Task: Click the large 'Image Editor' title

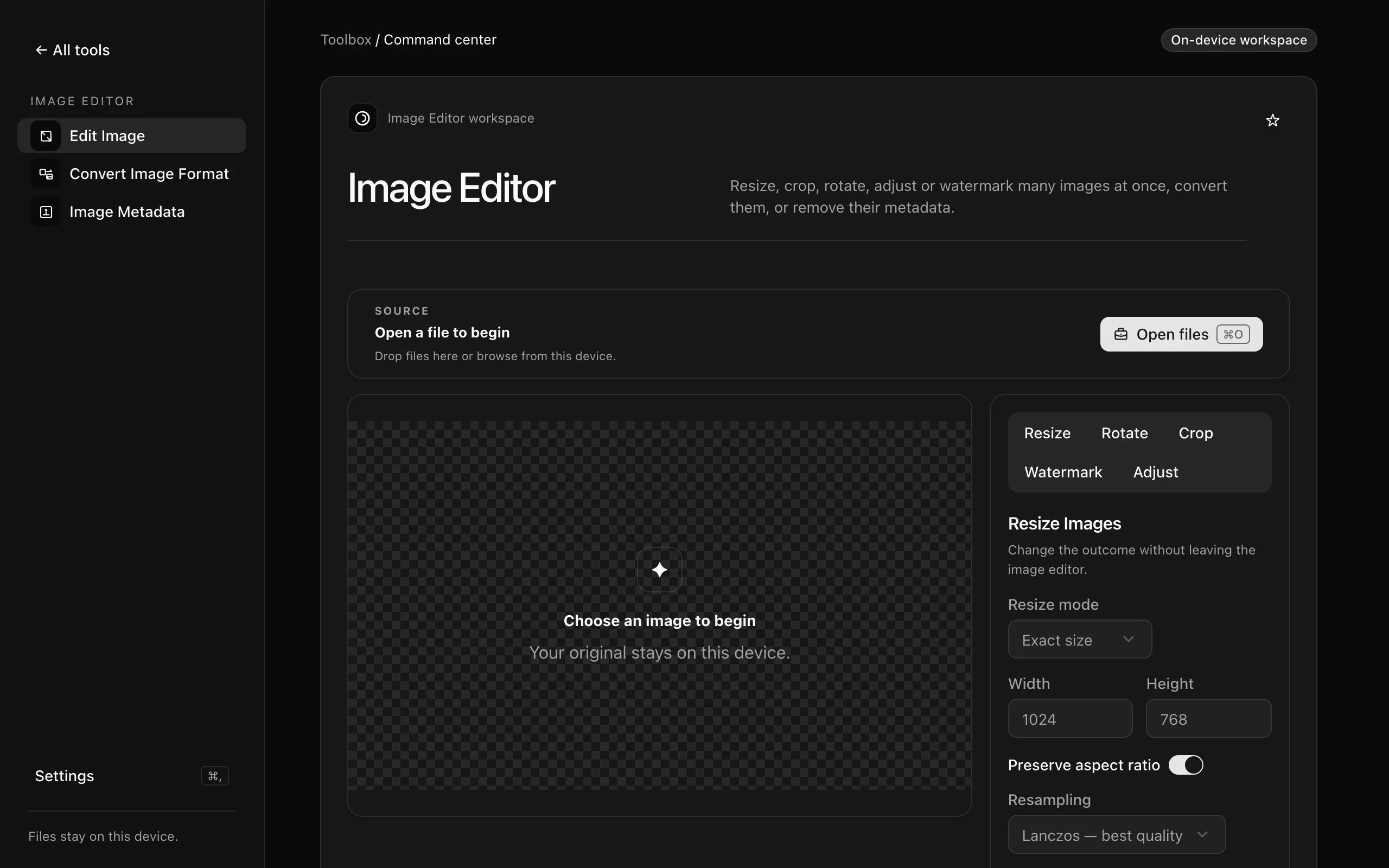Action: (x=451, y=188)
